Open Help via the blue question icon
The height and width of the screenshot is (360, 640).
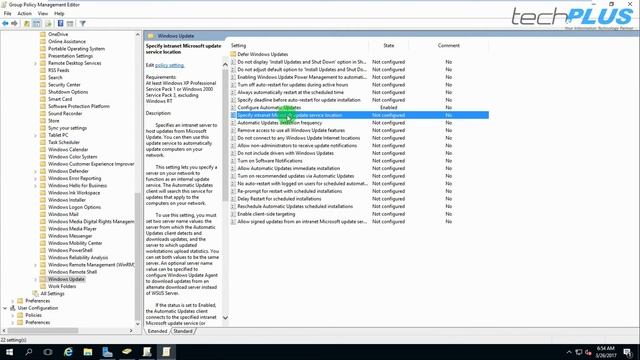pyautogui.click(x=60, y=24)
